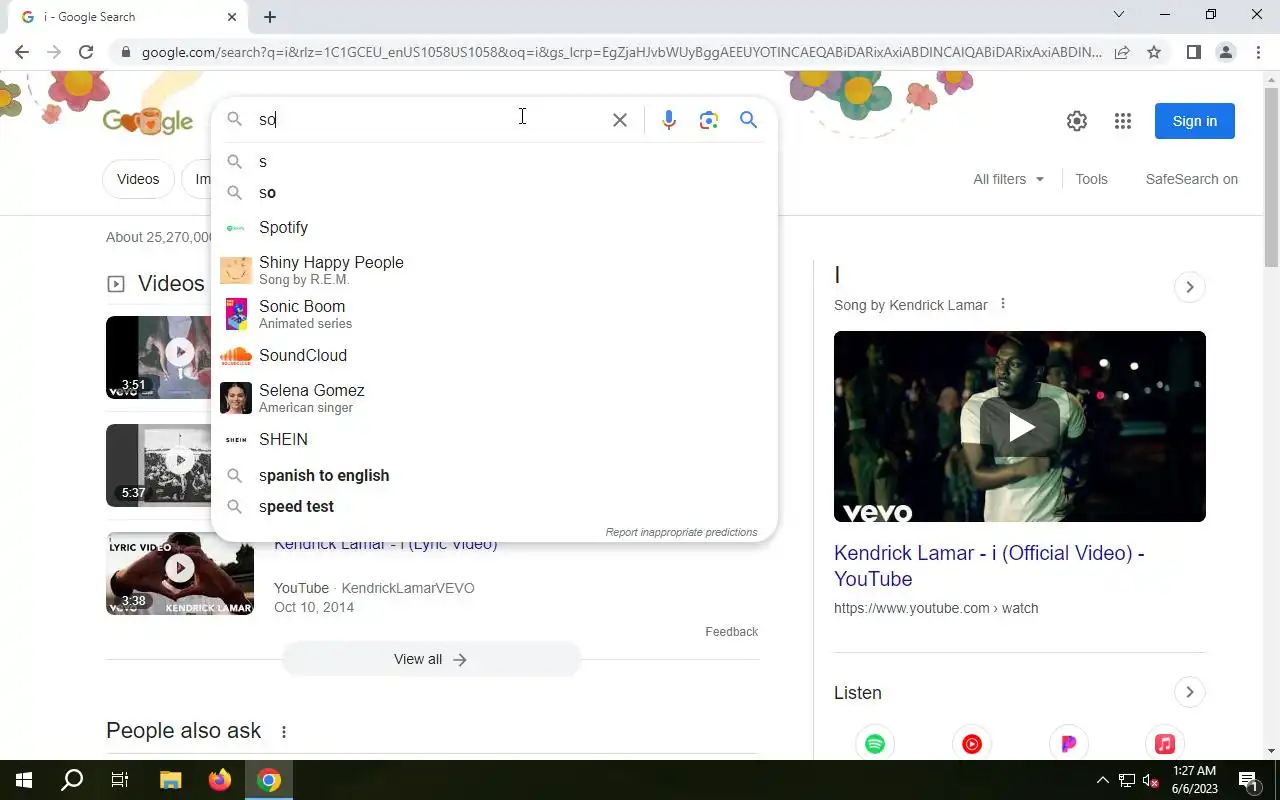The image size is (1280, 800).
Task: Share this page icon in address bar
Action: click(1122, 52)
